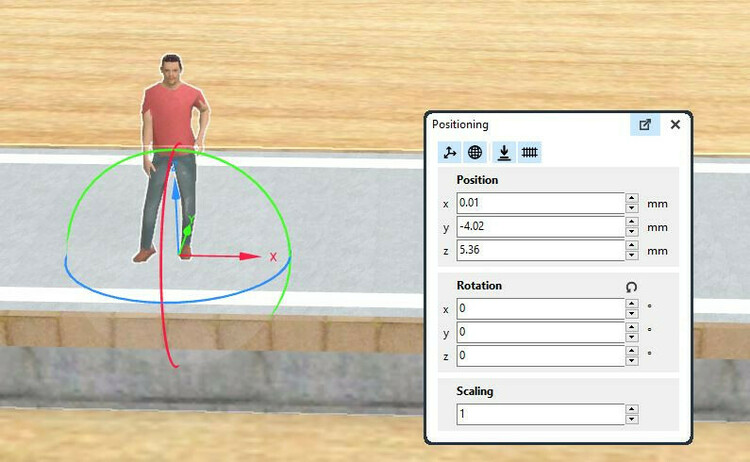This screenshot has height=462, width=750.
Task: Select the global coordinates globe icon
Action: pos(474,153)
